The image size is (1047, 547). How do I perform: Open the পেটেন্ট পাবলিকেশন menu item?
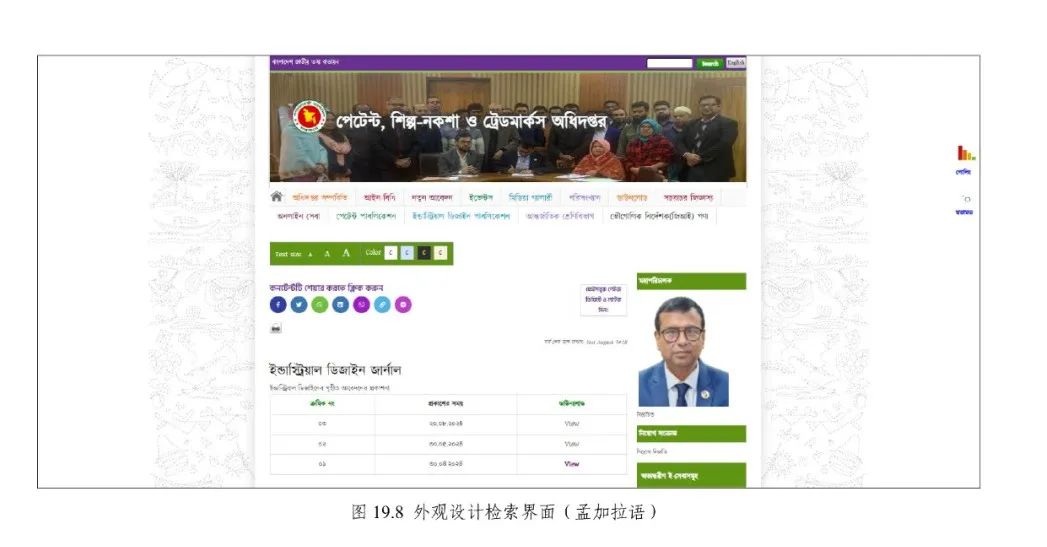pyautogui.click(x=366, y=215)
